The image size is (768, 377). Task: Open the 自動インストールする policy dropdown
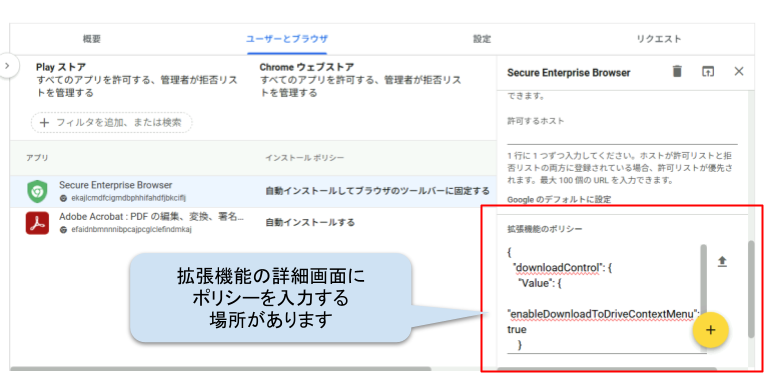coord(310,222)
